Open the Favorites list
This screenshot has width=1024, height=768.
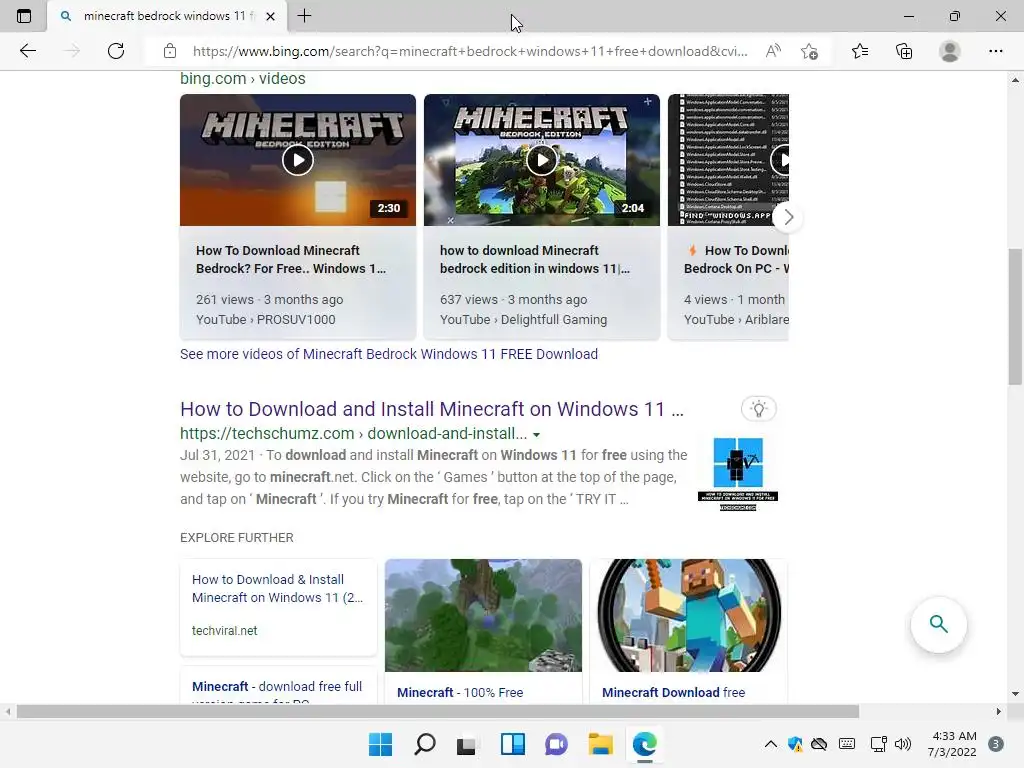point(860,51)
